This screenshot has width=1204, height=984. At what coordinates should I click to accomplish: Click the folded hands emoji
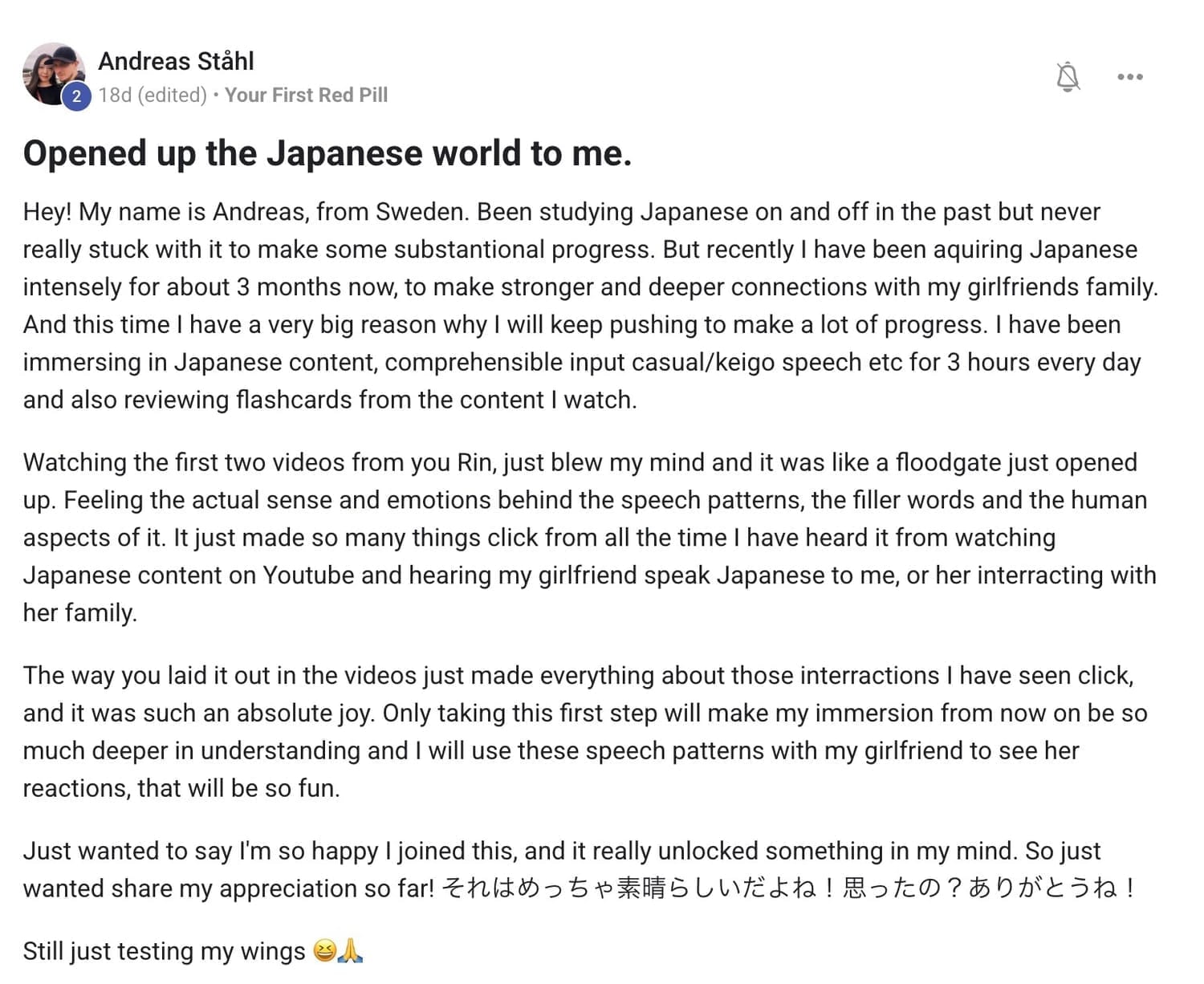tap(351, 951)
